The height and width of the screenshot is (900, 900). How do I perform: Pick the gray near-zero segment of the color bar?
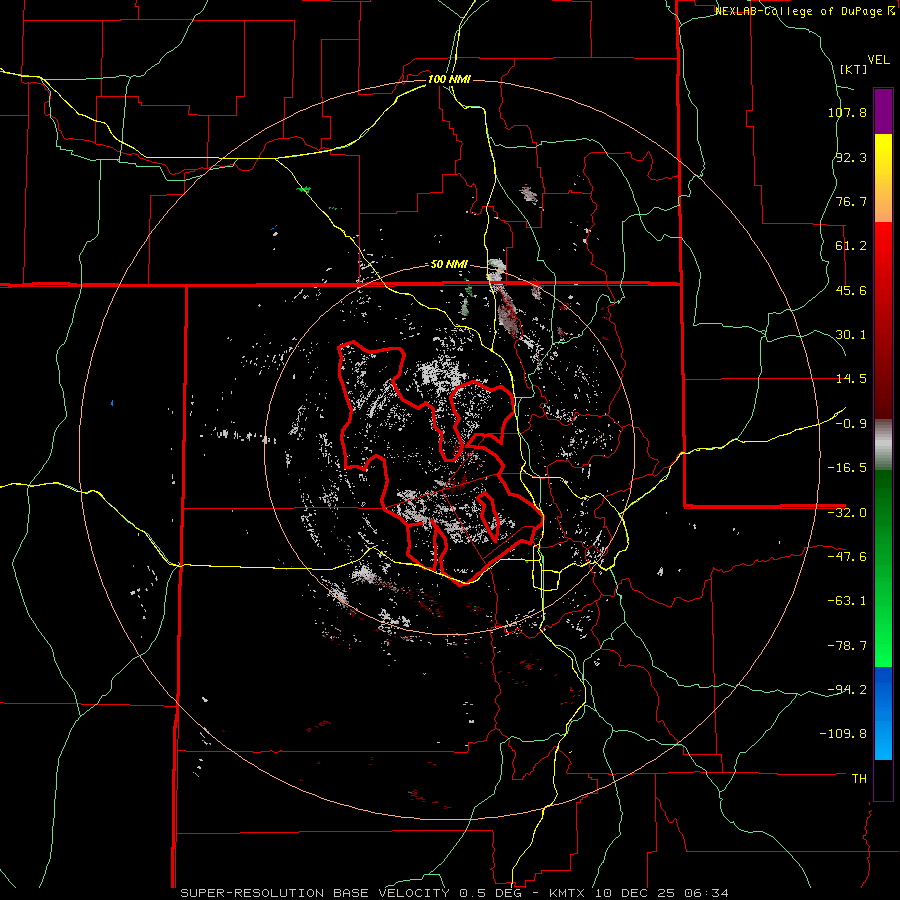883,443
